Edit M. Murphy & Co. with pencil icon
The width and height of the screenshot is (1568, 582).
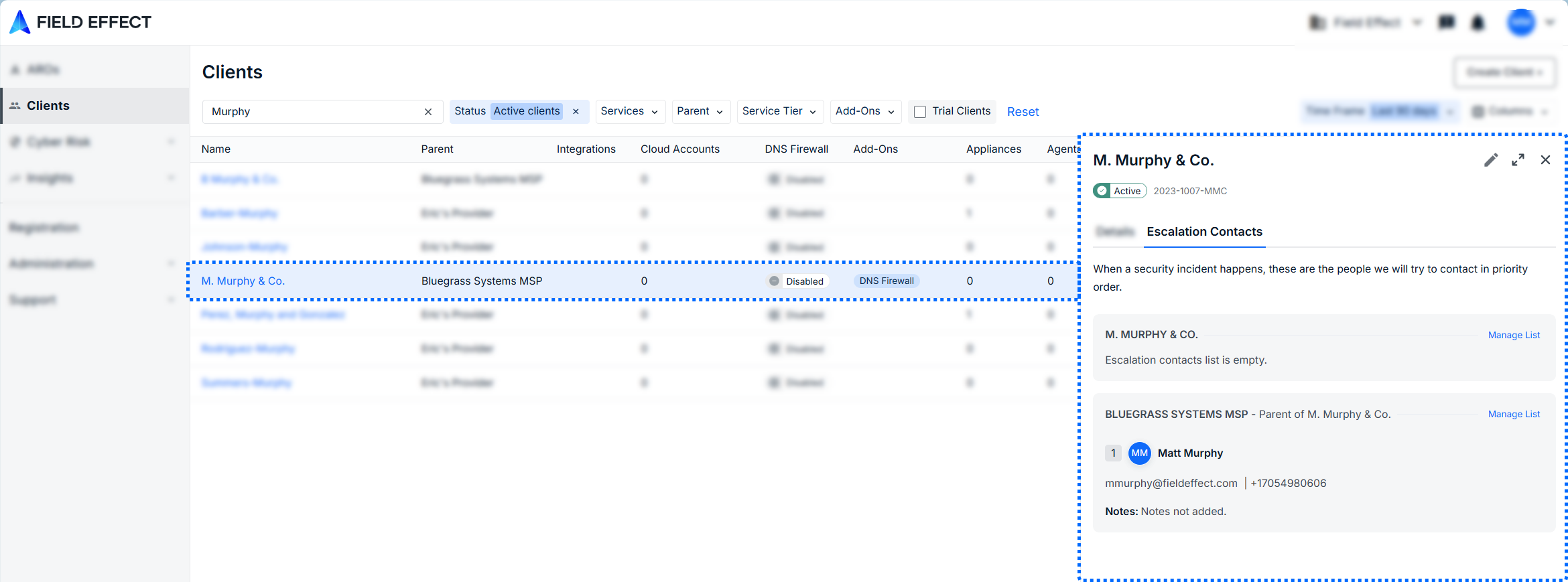pyautogui.click(x=1491, y=160)
